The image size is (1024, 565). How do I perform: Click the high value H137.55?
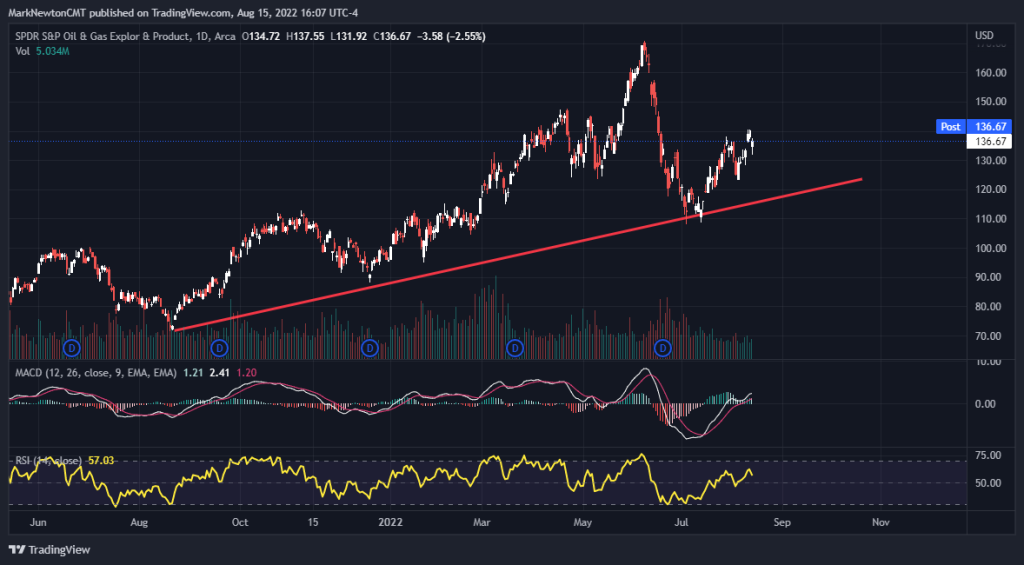coord(305,37)
